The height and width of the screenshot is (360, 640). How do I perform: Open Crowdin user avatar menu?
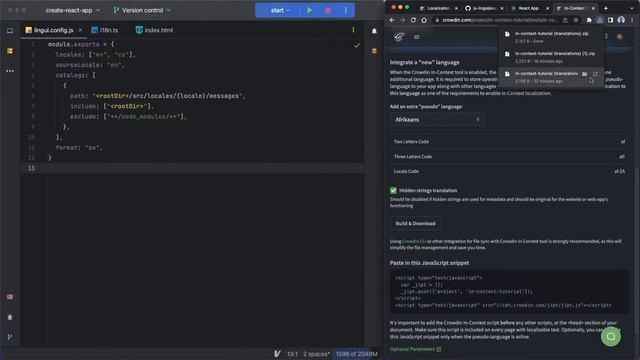tap(620, 37)
